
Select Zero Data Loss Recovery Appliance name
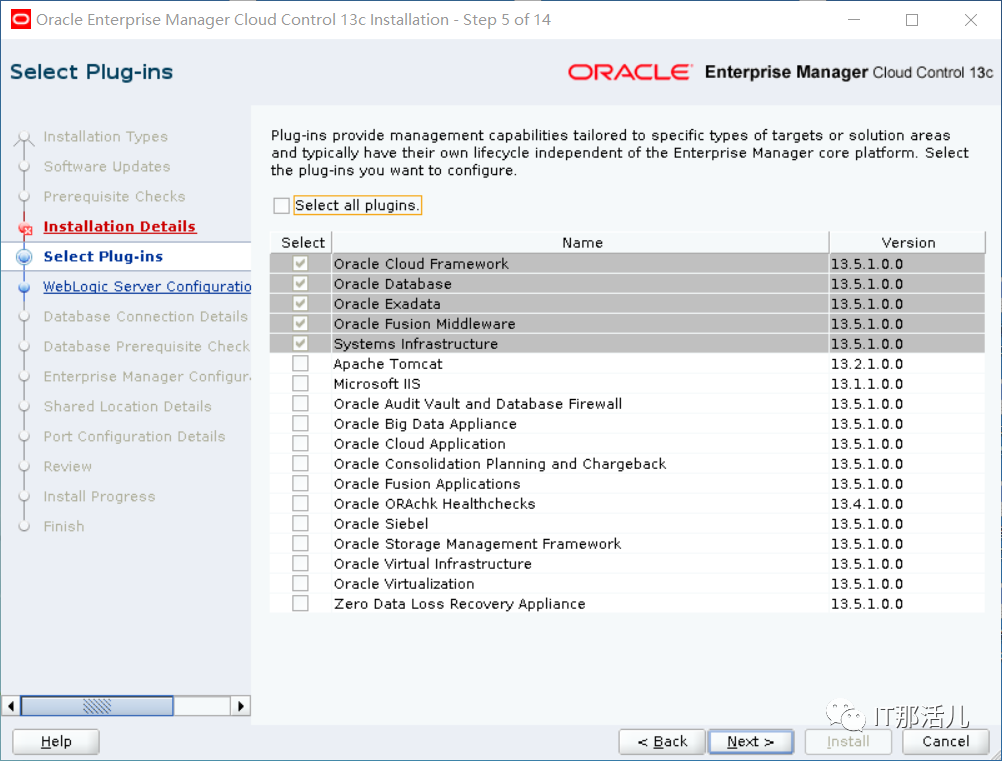pyautogui.click(x=459, y=604)
